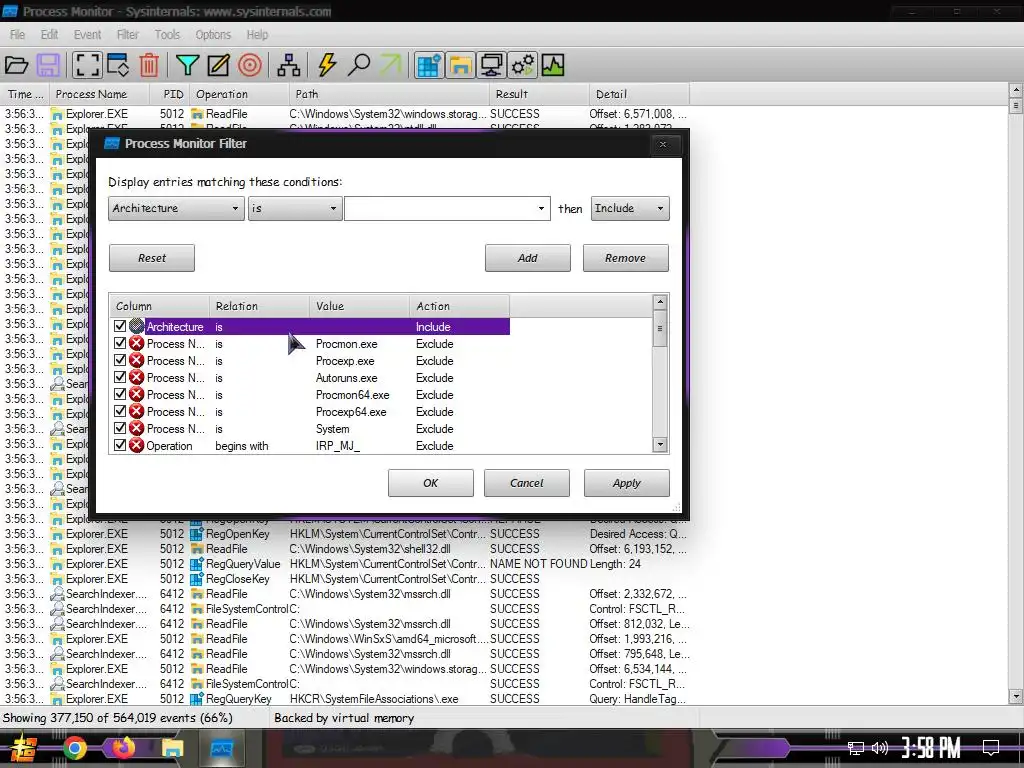Select the Procmon.exe filter row

312,344
